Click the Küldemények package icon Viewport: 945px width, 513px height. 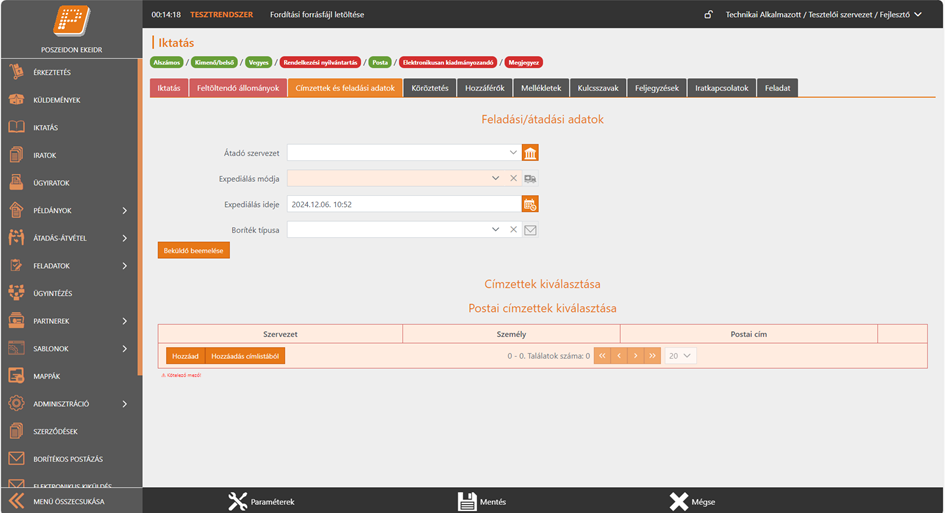(16, 99)
